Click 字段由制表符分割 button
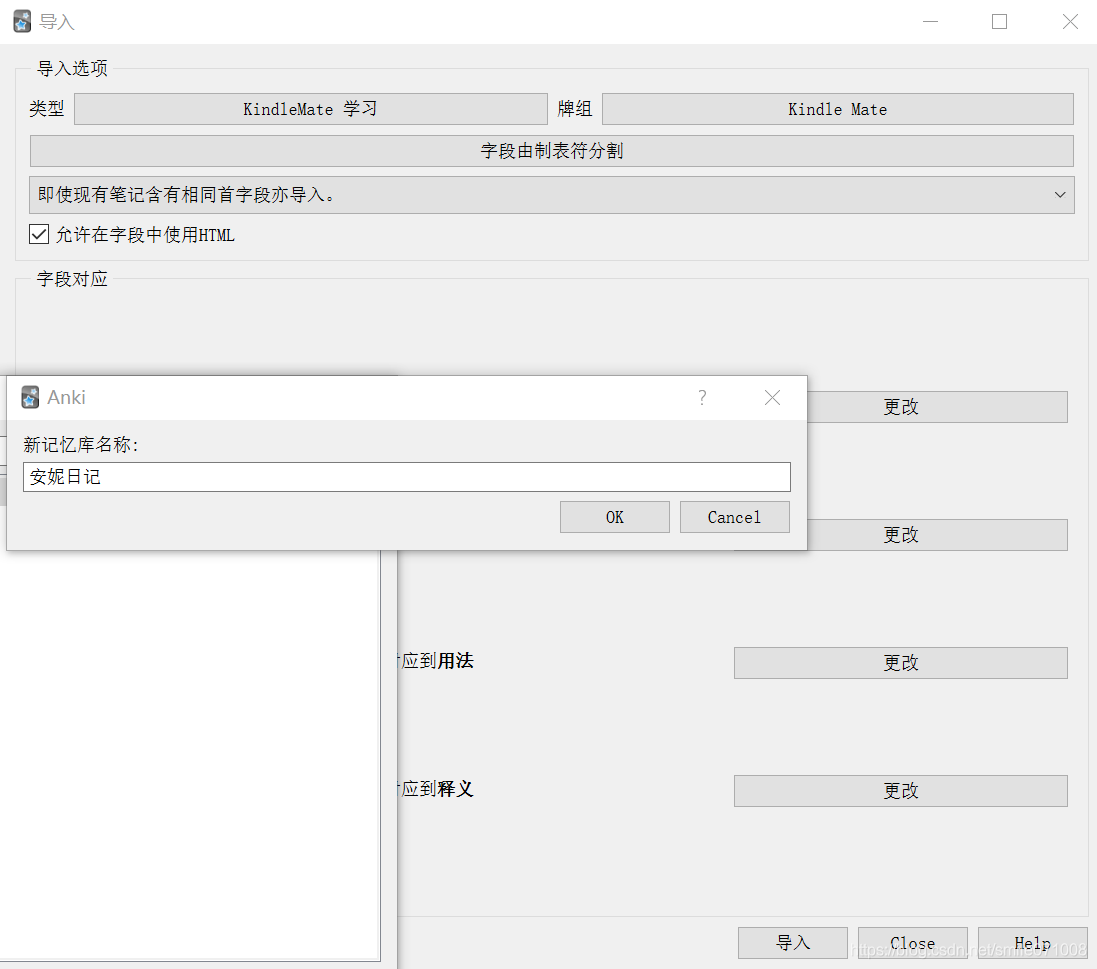This screenshot has height=969, width=1097. [551, 151]
